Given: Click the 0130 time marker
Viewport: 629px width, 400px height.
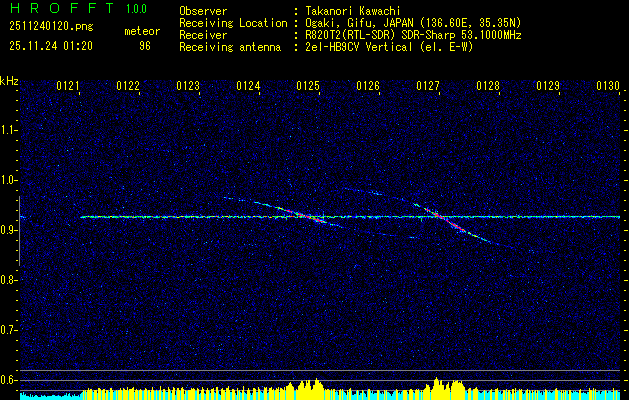Looking at the screenshot, I should tap(608, 86).
